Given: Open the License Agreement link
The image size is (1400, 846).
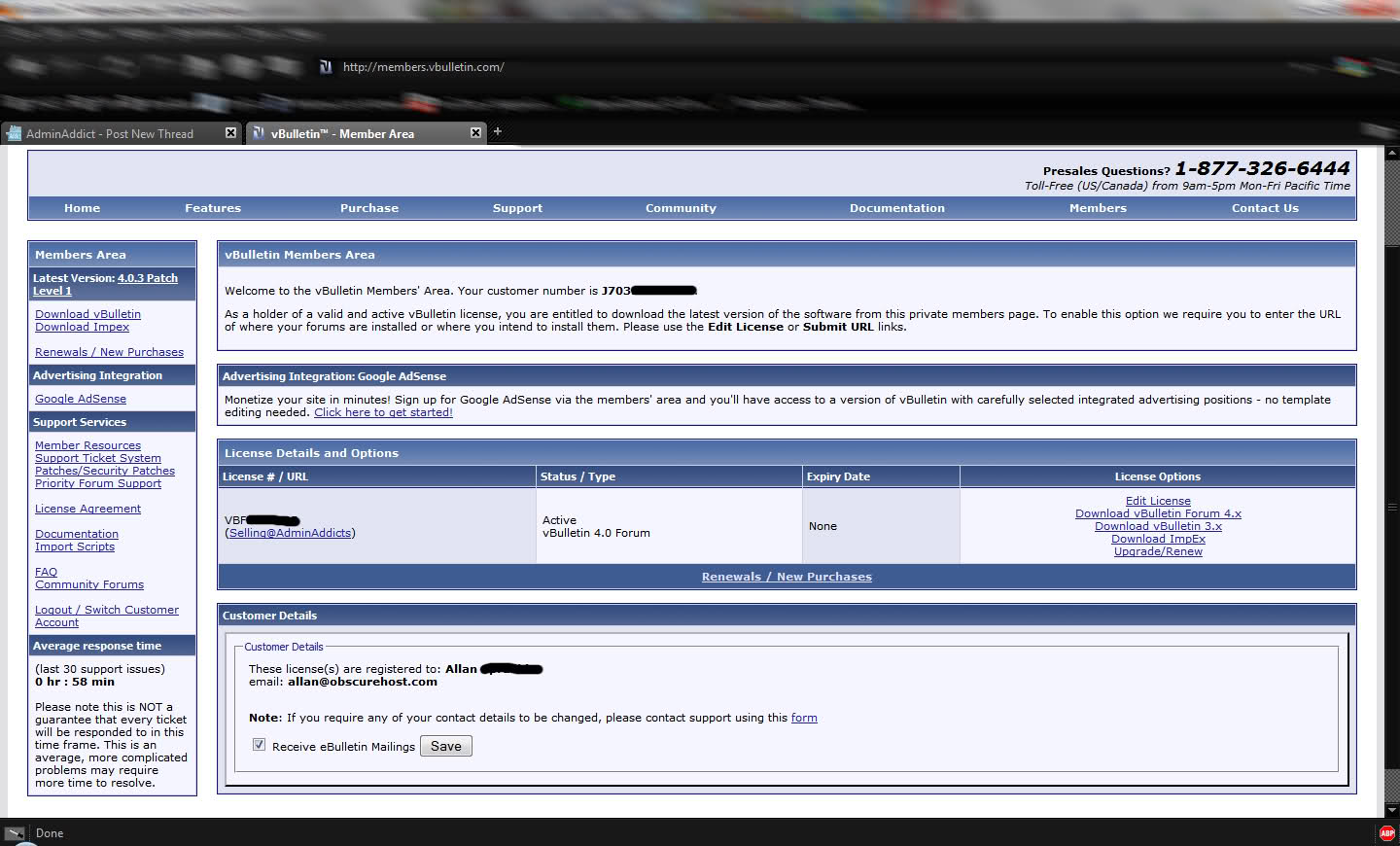Looking at the screenshot, I should point(87,509).
